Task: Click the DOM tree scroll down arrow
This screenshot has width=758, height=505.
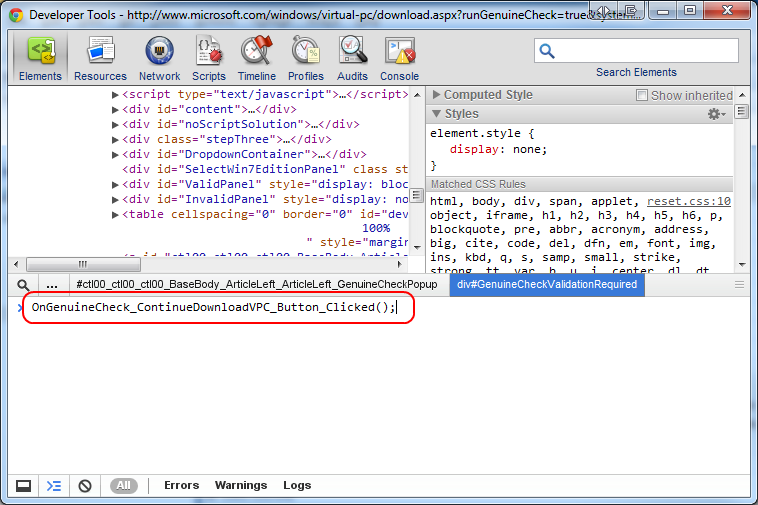Action: [417, 247]
